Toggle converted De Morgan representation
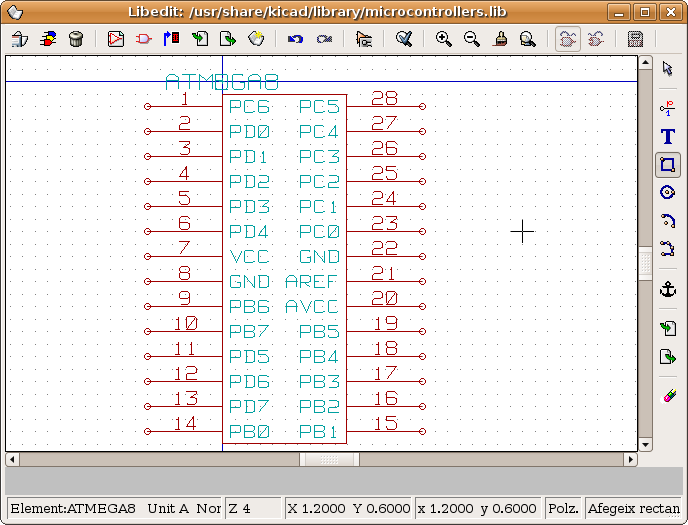The image size is (688, 525). [x=596, y=39]
